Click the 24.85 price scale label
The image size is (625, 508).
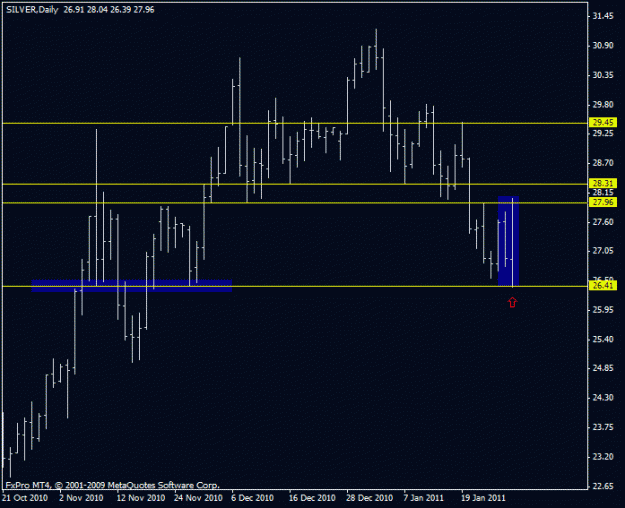point(603,368)
